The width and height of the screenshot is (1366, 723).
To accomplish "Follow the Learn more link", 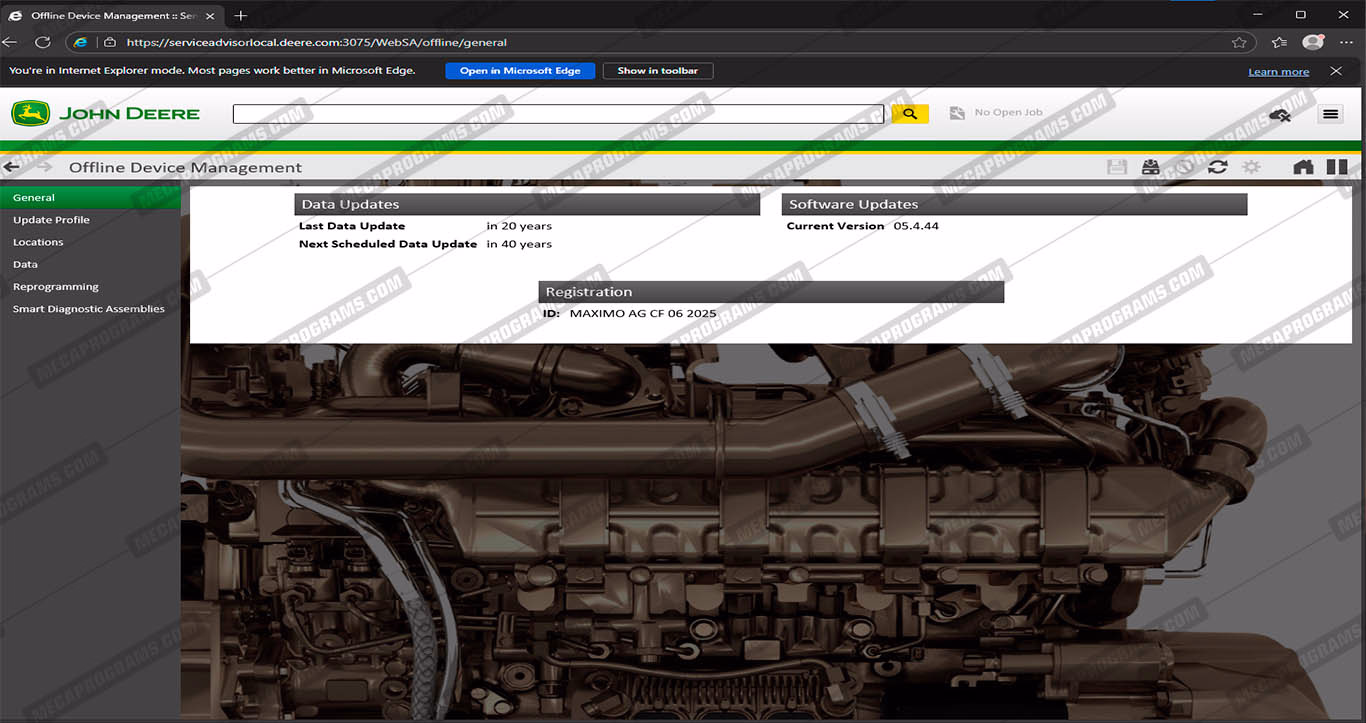I will coord(1278,72).
